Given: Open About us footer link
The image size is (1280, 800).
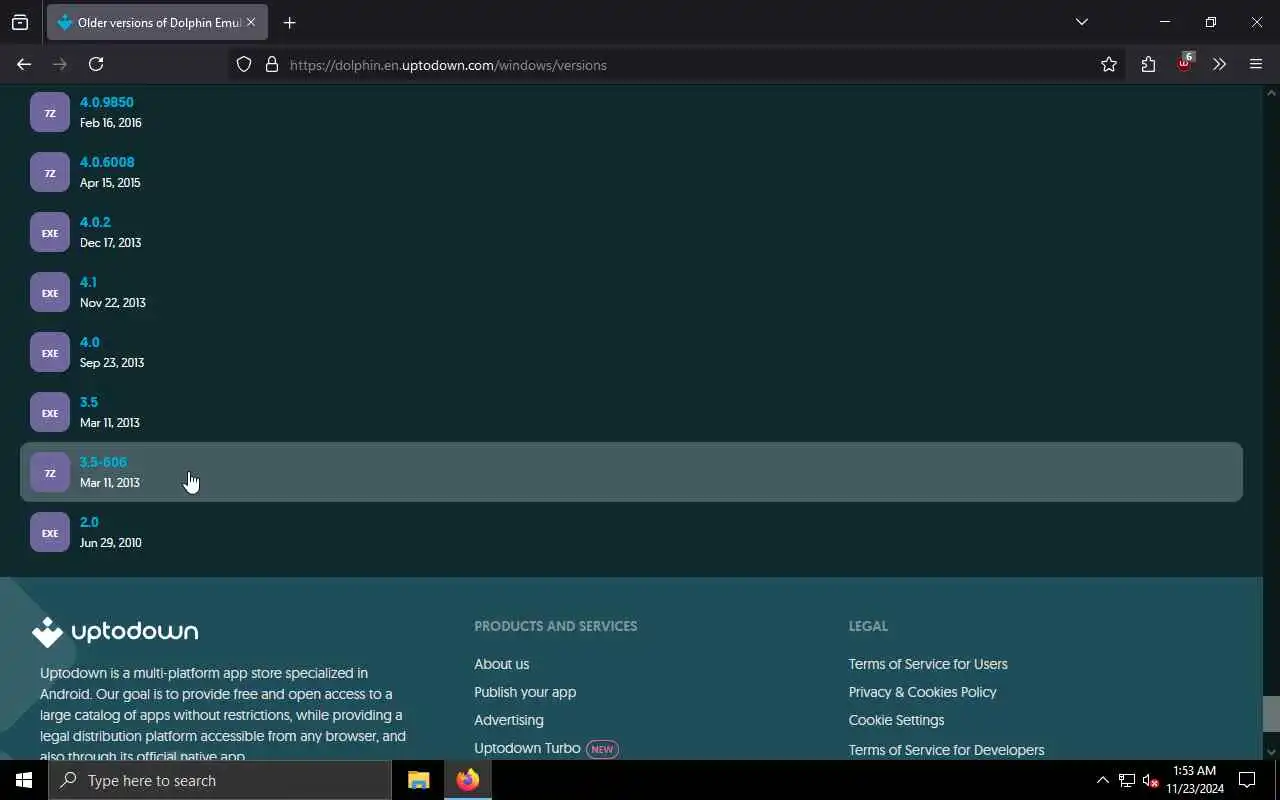Looking at the screenshot, I should click(x=502, y=664).
